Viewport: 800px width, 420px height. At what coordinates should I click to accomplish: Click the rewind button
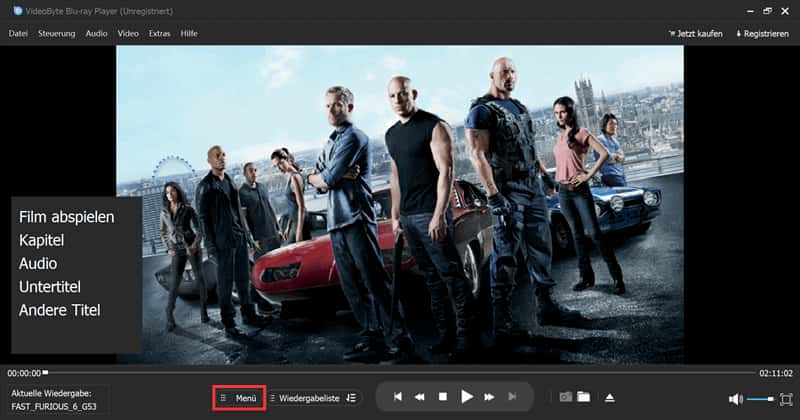[x=419, y=397]
